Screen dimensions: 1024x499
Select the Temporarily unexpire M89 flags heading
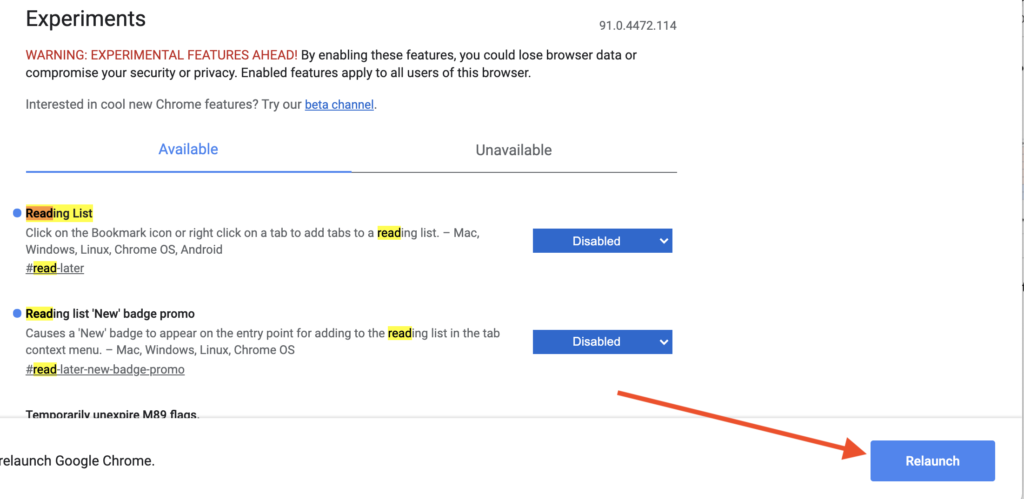112,414
